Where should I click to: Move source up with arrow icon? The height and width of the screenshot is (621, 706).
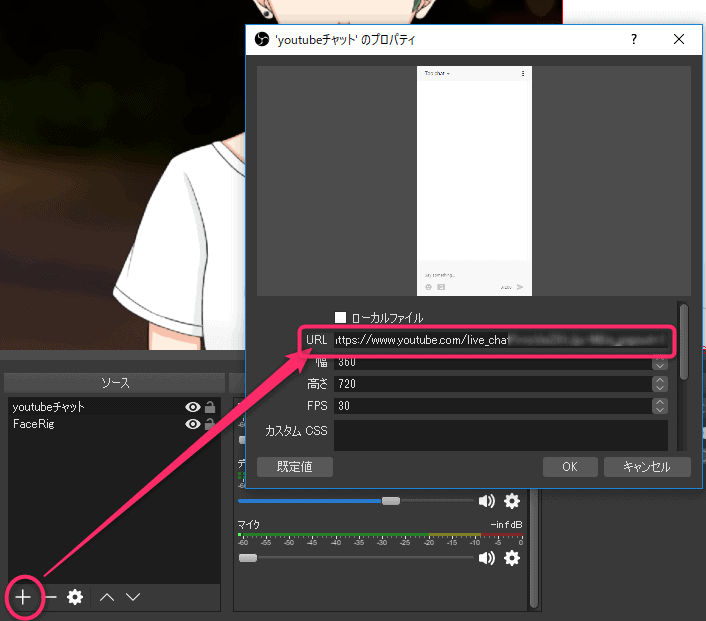107,597
